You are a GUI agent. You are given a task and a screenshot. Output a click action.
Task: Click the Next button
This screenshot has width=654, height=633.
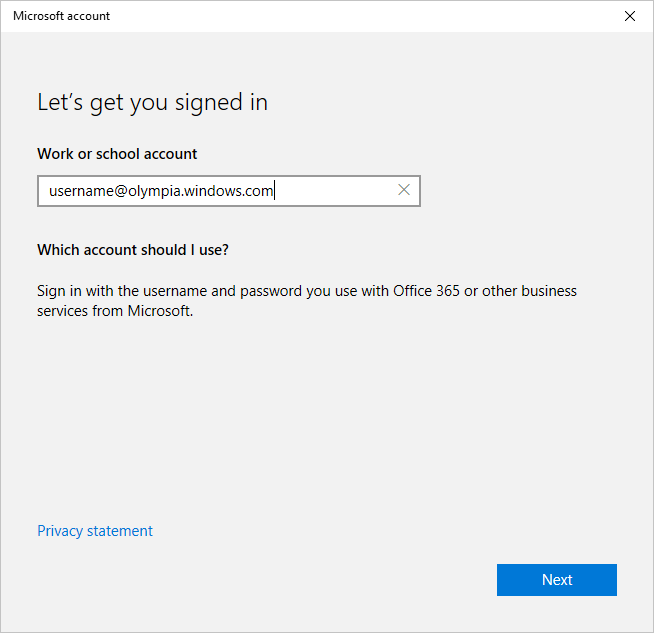(x=556, y=580)
